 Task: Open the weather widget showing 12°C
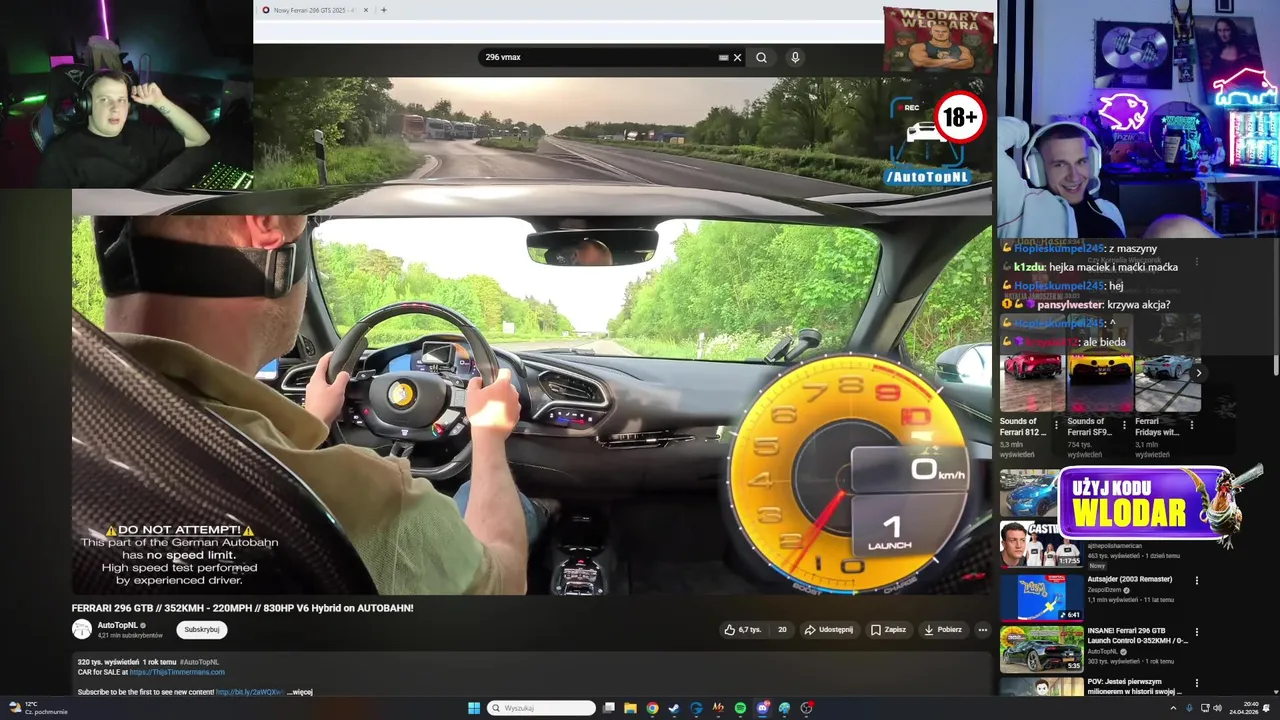click(37, 708)
